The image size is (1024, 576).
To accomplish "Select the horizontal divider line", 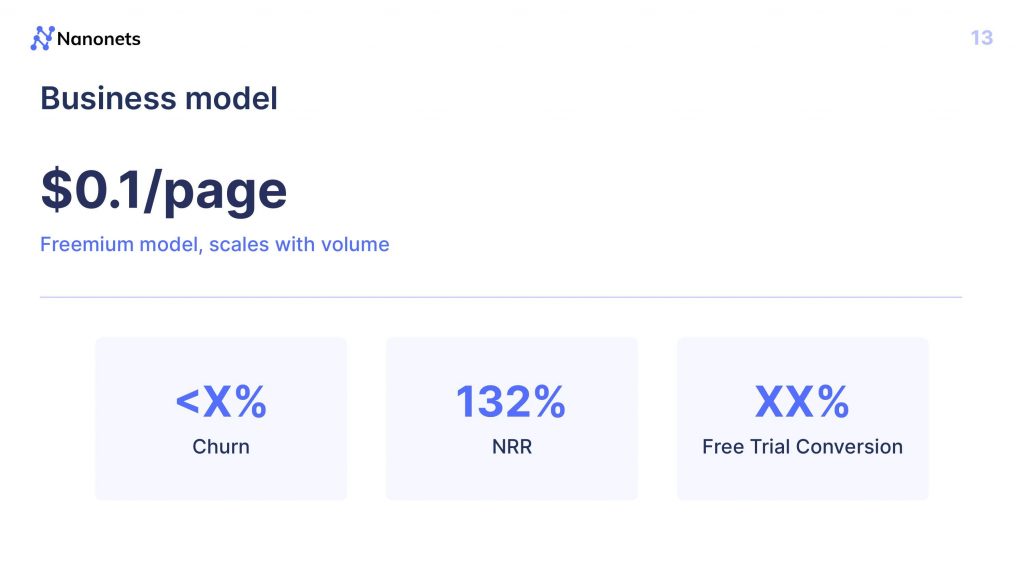I will (x=501, y=297).
